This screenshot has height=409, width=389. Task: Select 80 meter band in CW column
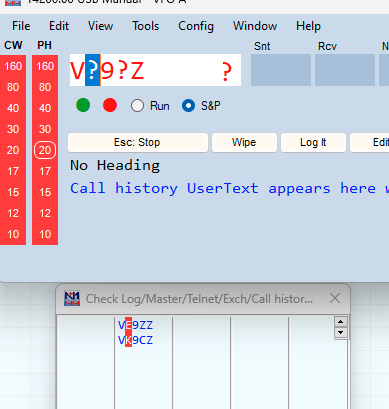[13, 87]
